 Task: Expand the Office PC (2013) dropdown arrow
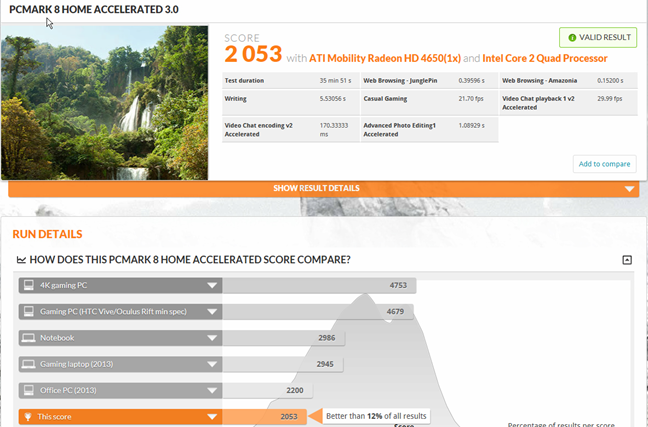212,391
